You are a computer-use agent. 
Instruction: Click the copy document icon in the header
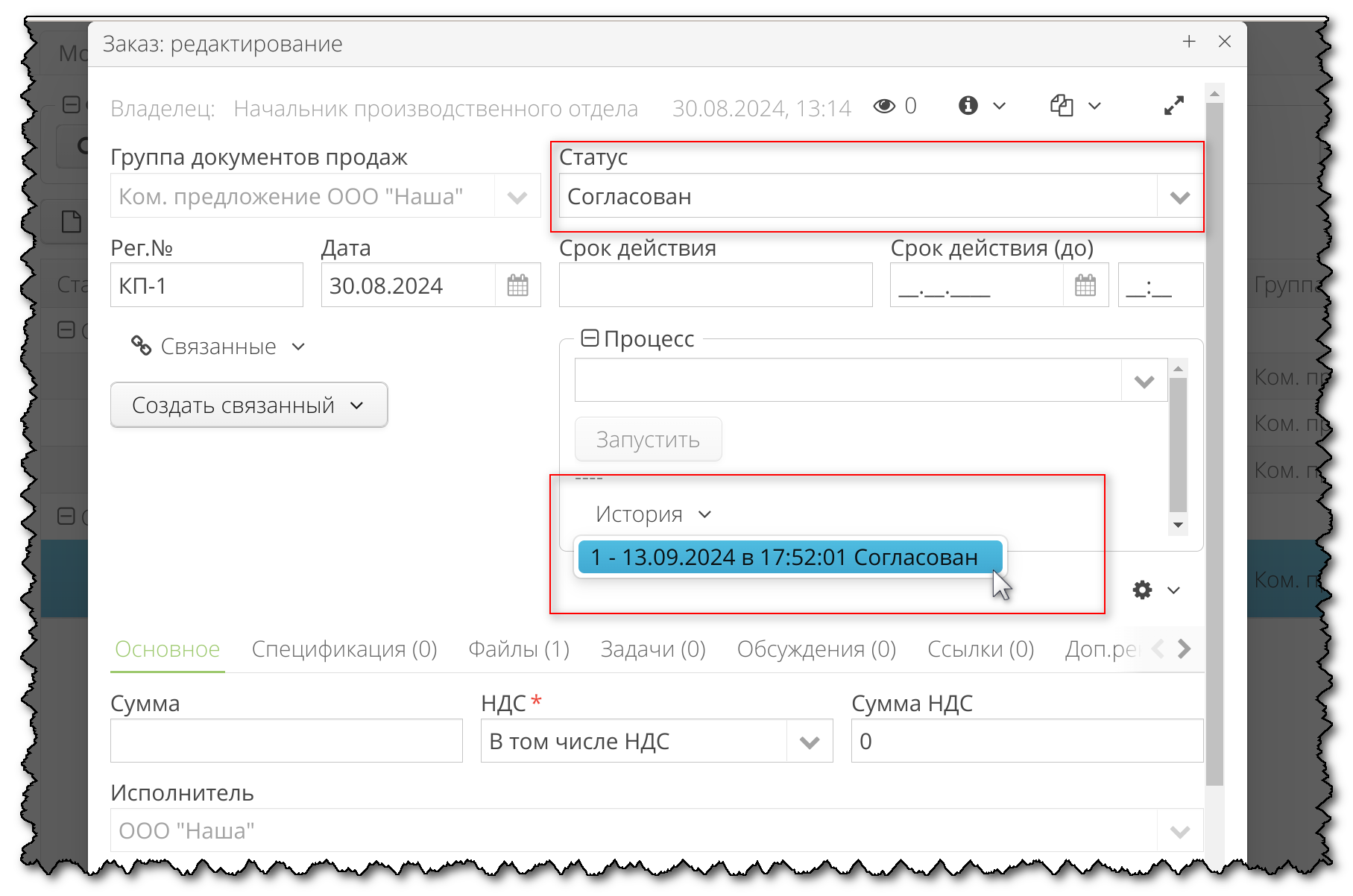tap(1062, 105)
